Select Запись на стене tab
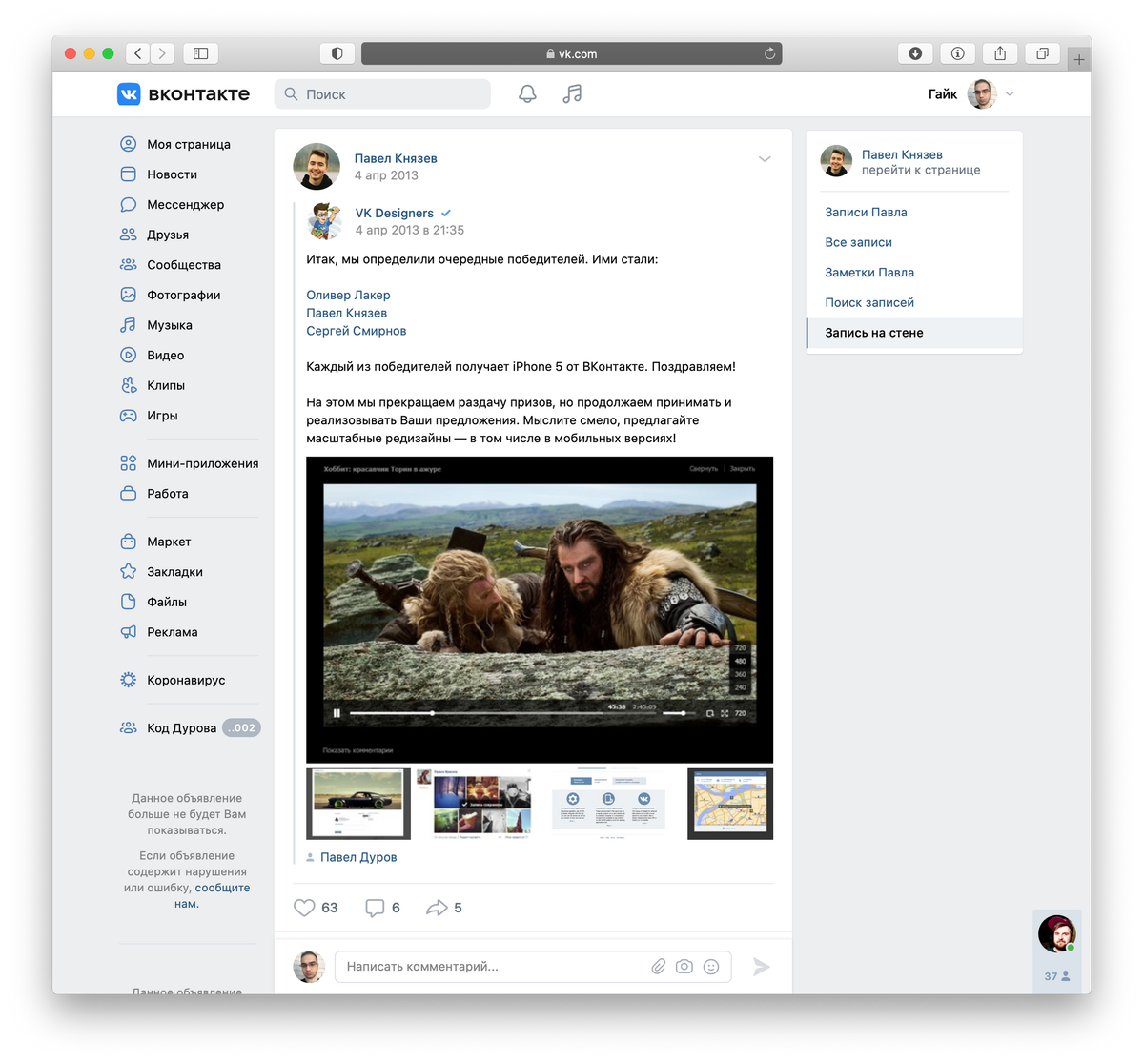 click(914, 333)
